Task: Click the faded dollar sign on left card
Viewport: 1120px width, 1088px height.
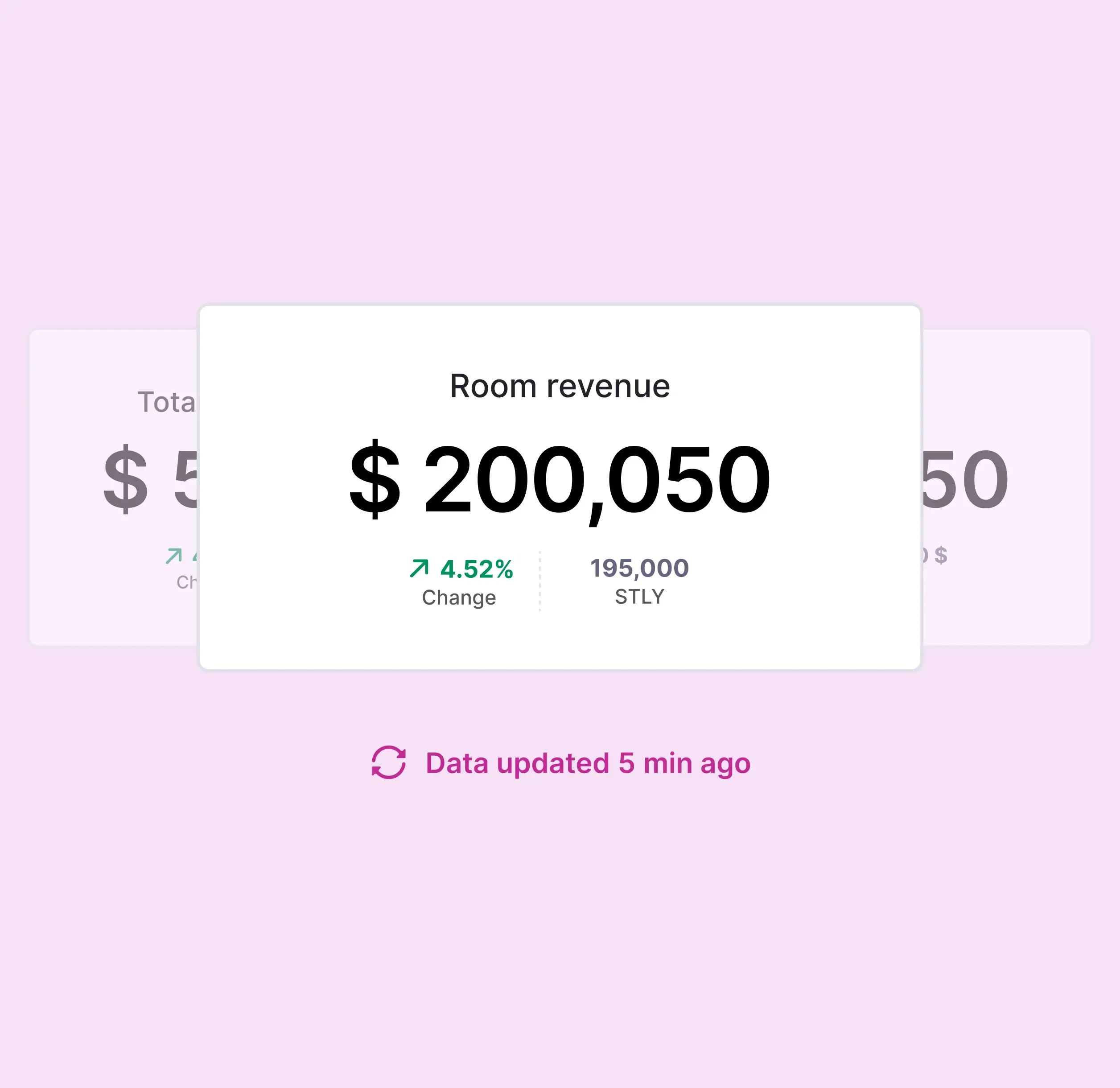Action: [126, 479]
